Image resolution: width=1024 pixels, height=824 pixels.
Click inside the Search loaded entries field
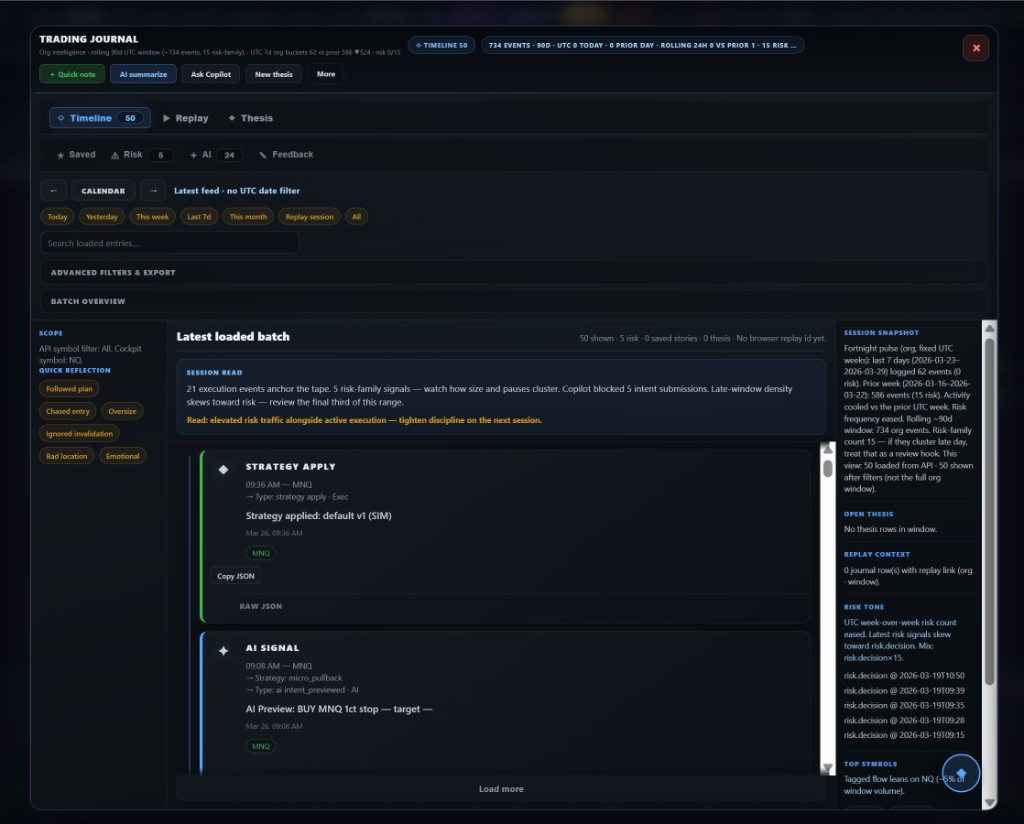click(x=170, y=243)
